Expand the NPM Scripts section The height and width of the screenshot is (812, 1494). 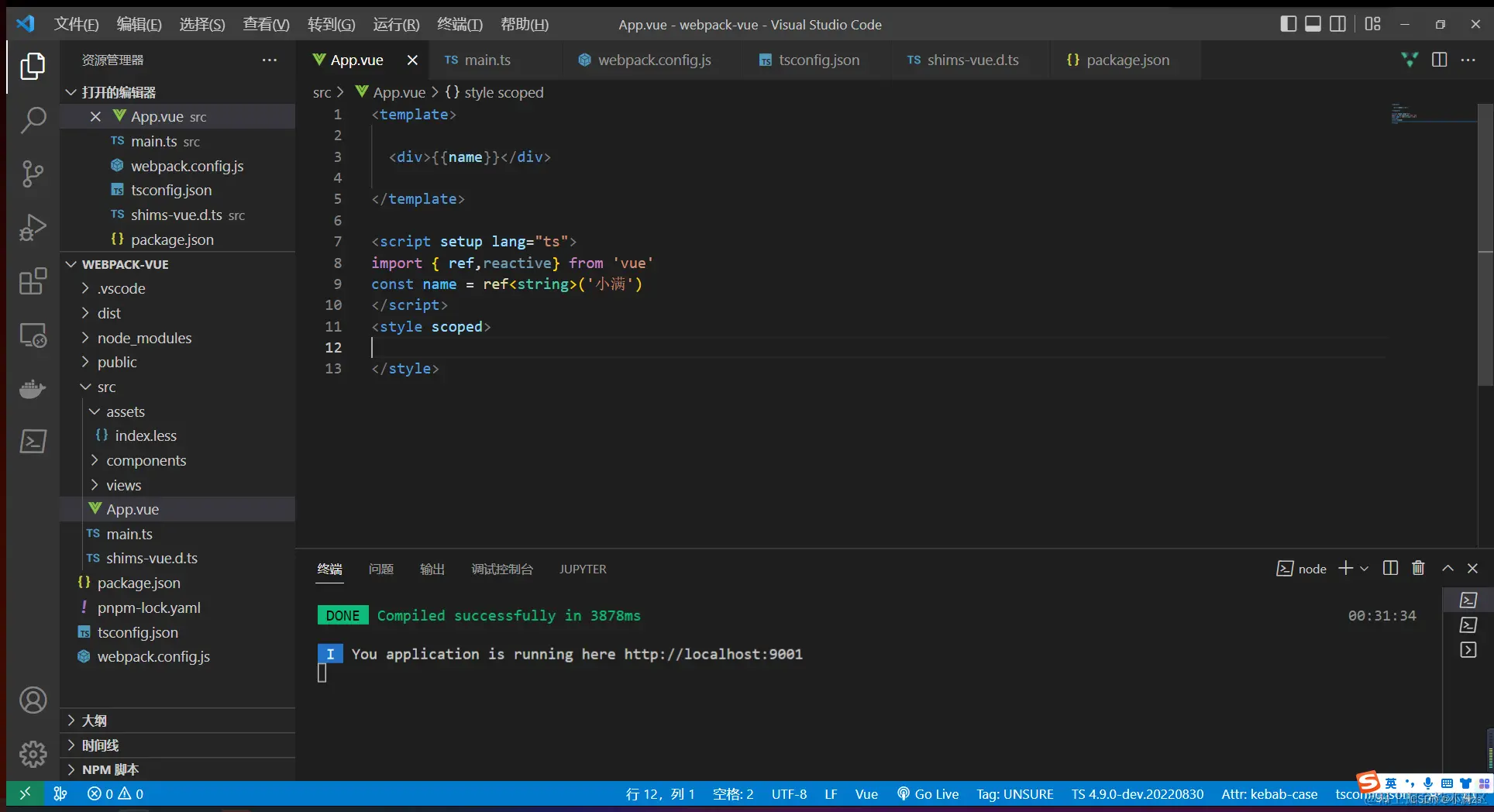tap(177, 769)
